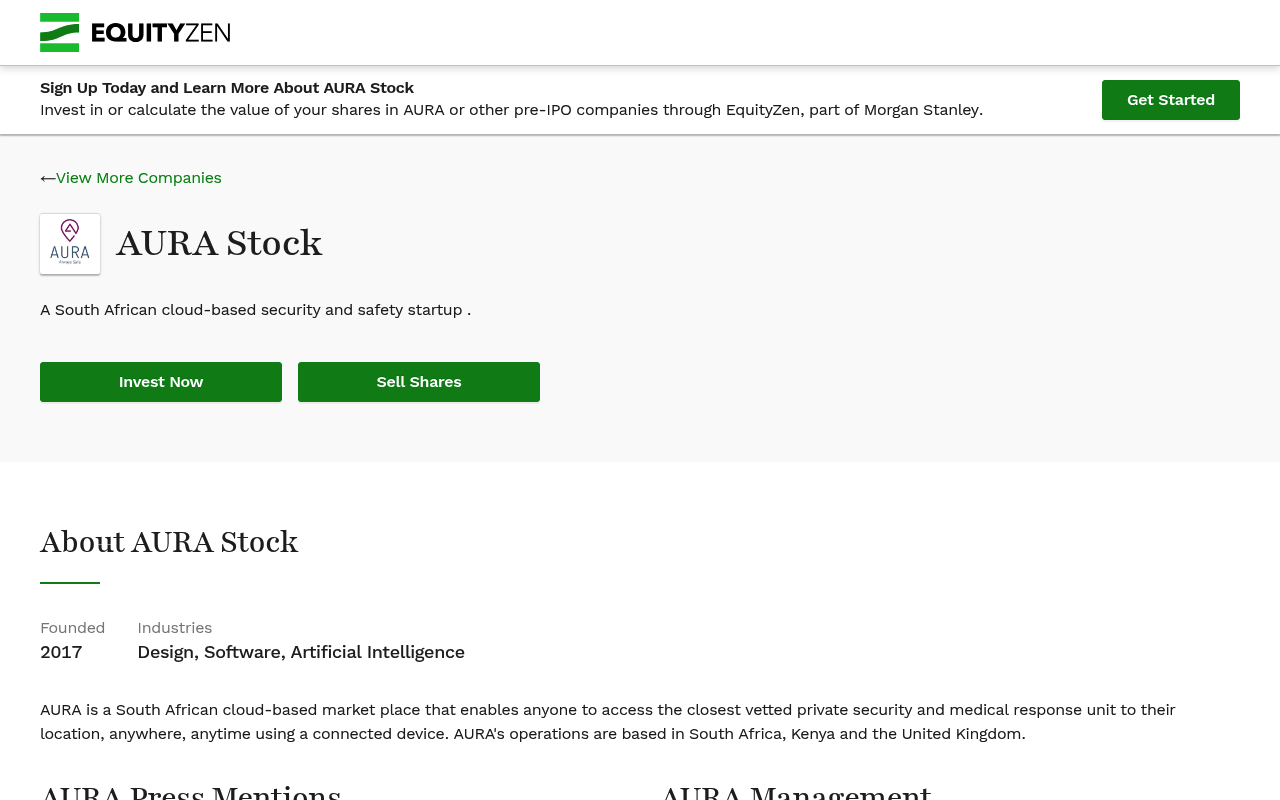
Task: Click the Design, Software, Artificial Intelligence text
Action: [x=301, y=652]
